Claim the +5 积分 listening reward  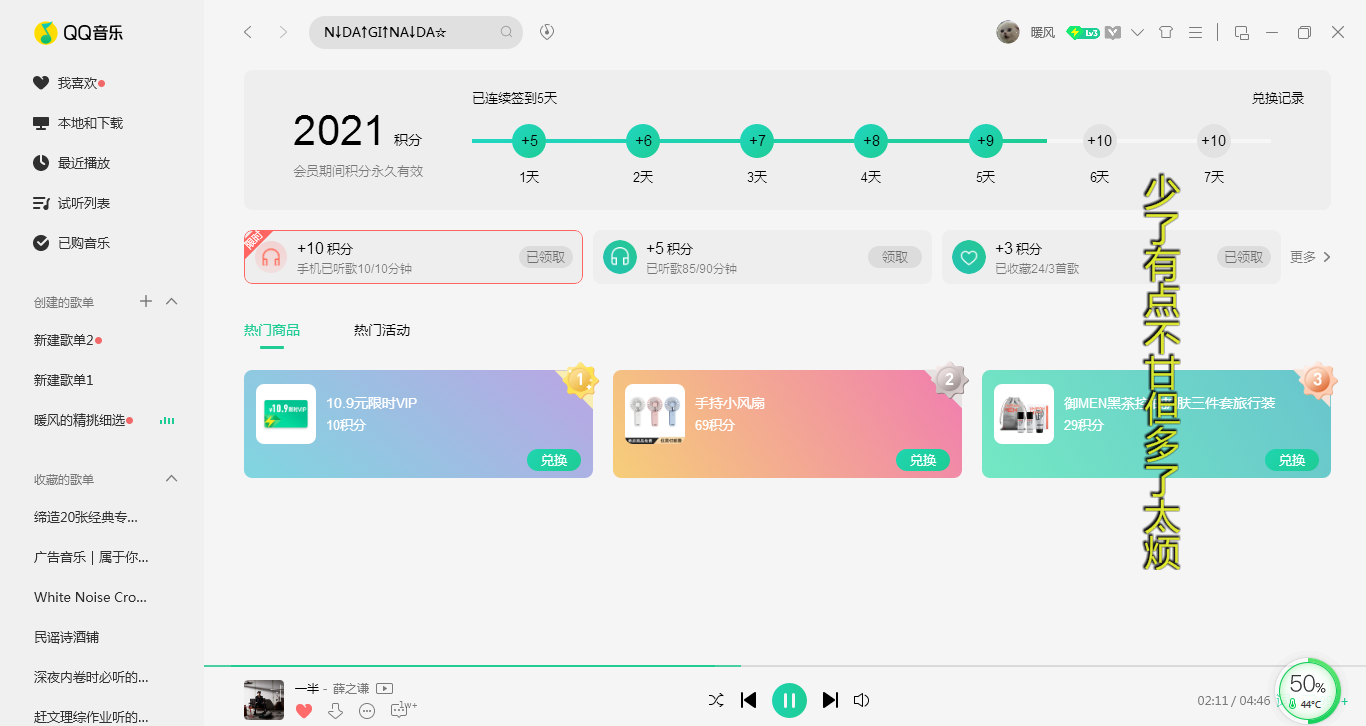(x=894, y=257)
